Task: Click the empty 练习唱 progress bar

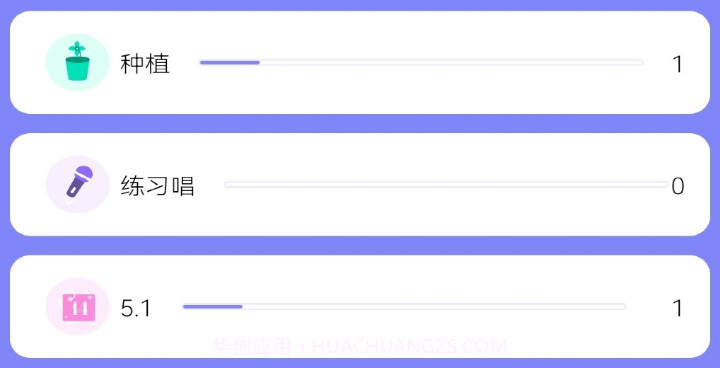Action: click(446, 184)
